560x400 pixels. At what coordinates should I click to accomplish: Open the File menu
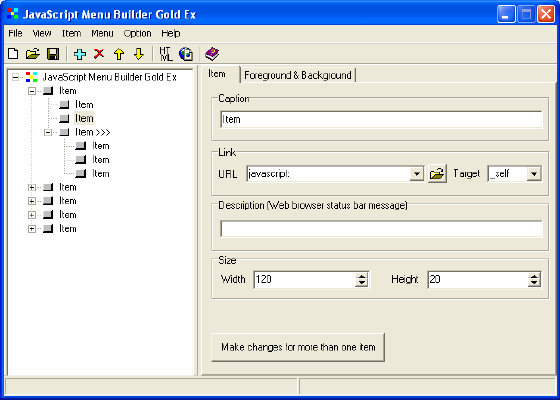click(x=15, y=34)
